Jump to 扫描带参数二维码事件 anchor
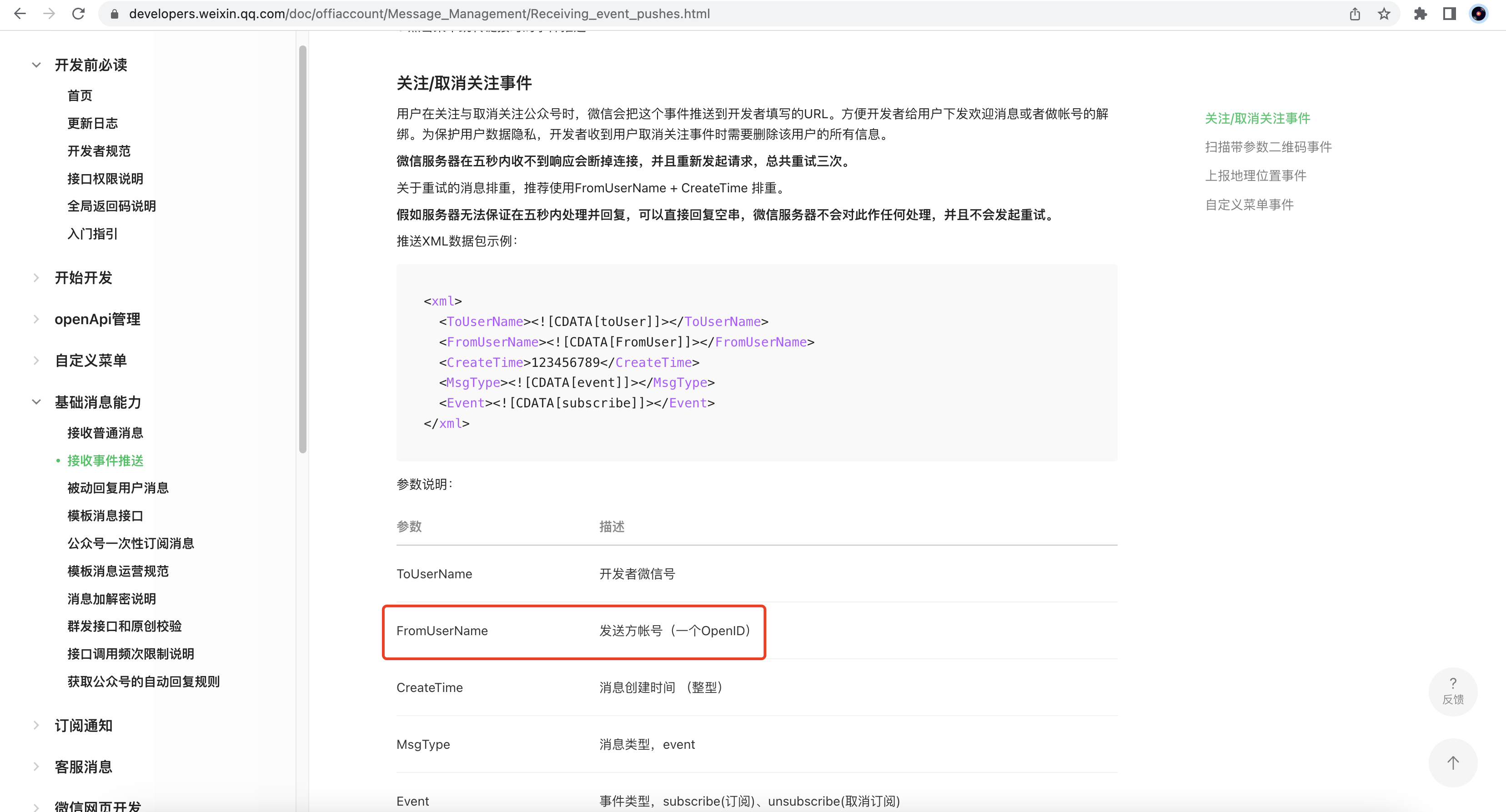The image size is (1506, 812). click(x=1268, y=147)
